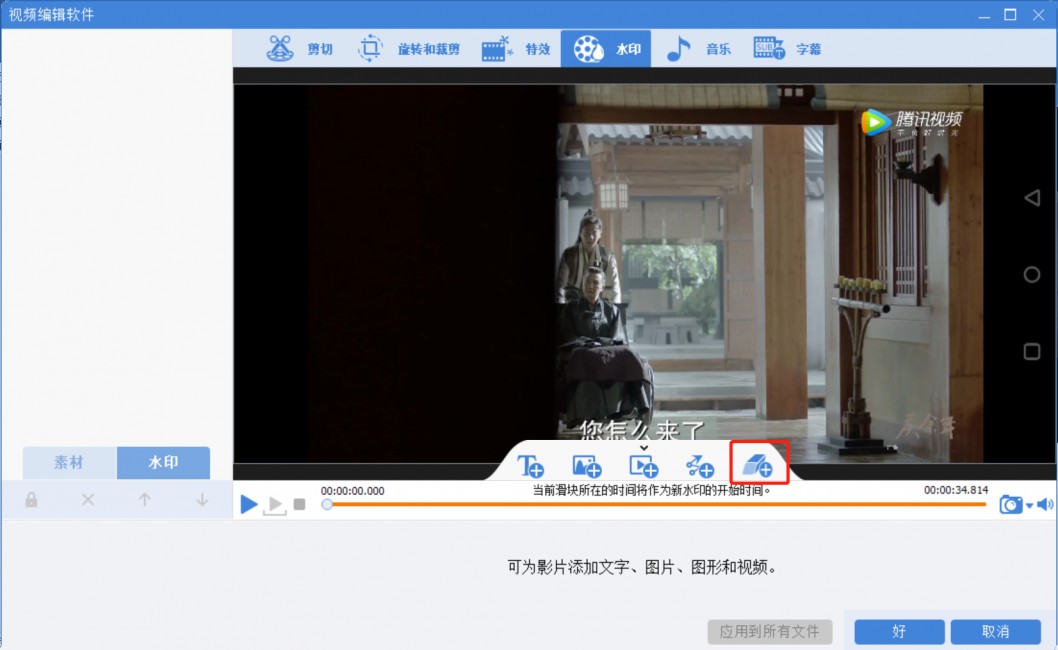Screen dimensions: 1058x650
Task: Switch to the 素材 panel tab
Action: coord(69,462)
